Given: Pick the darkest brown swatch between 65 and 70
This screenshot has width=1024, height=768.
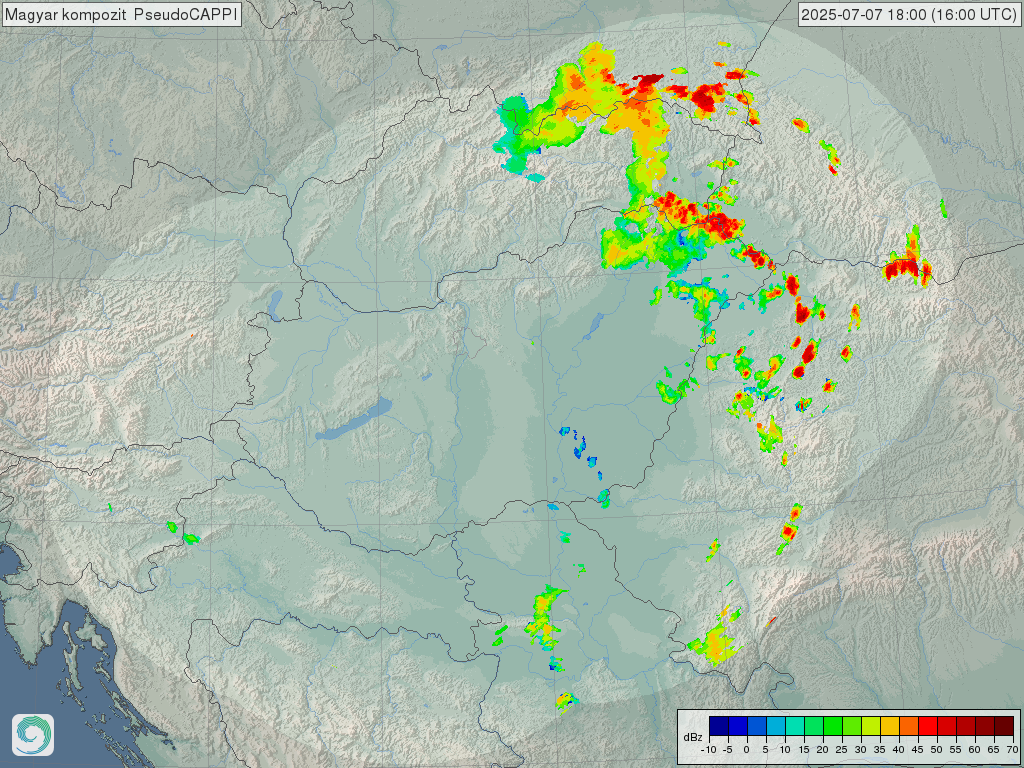Looking at the screenshot, I should tap(1004, 726).
